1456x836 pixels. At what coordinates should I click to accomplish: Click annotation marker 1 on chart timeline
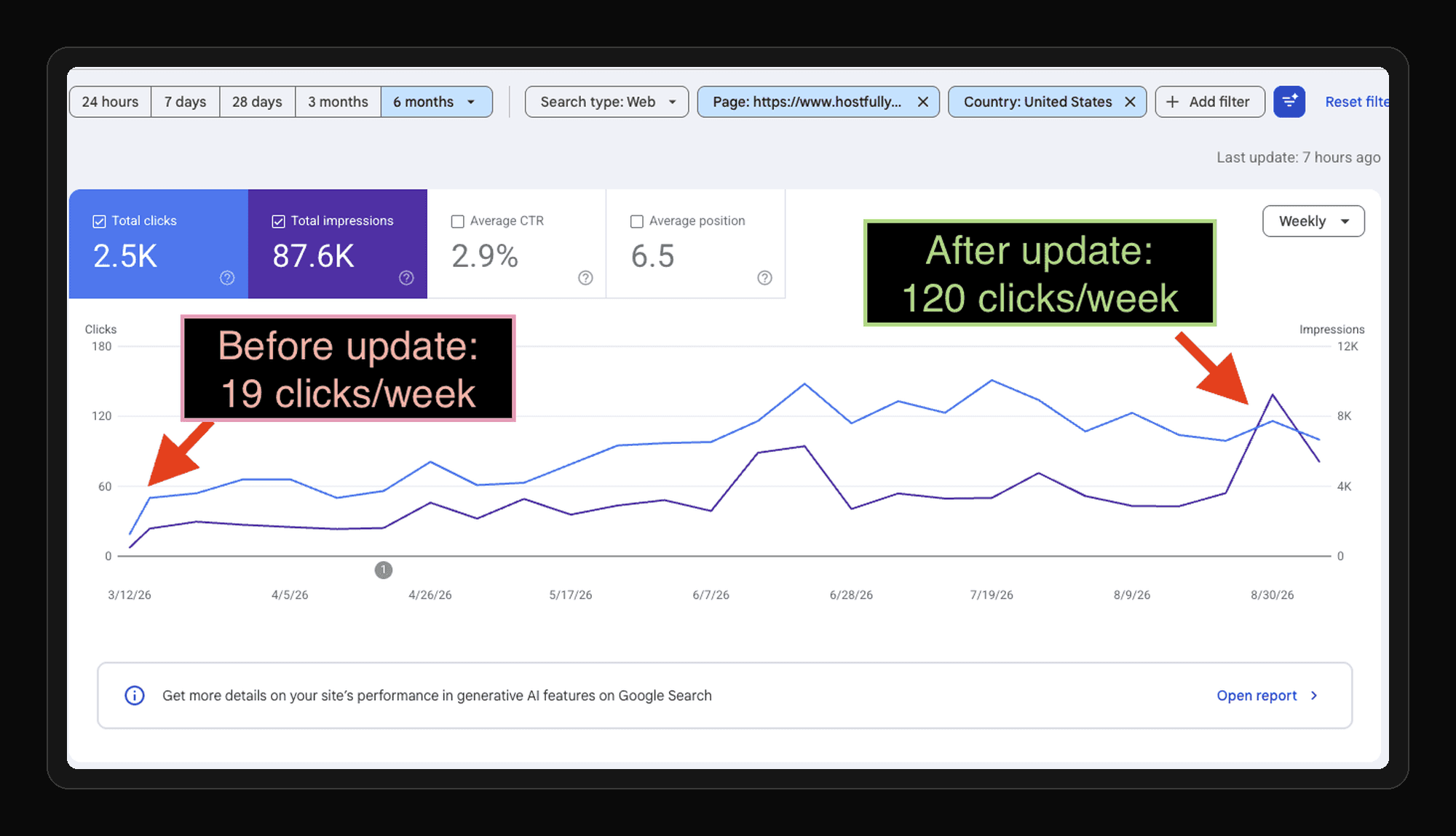point(384,570)
